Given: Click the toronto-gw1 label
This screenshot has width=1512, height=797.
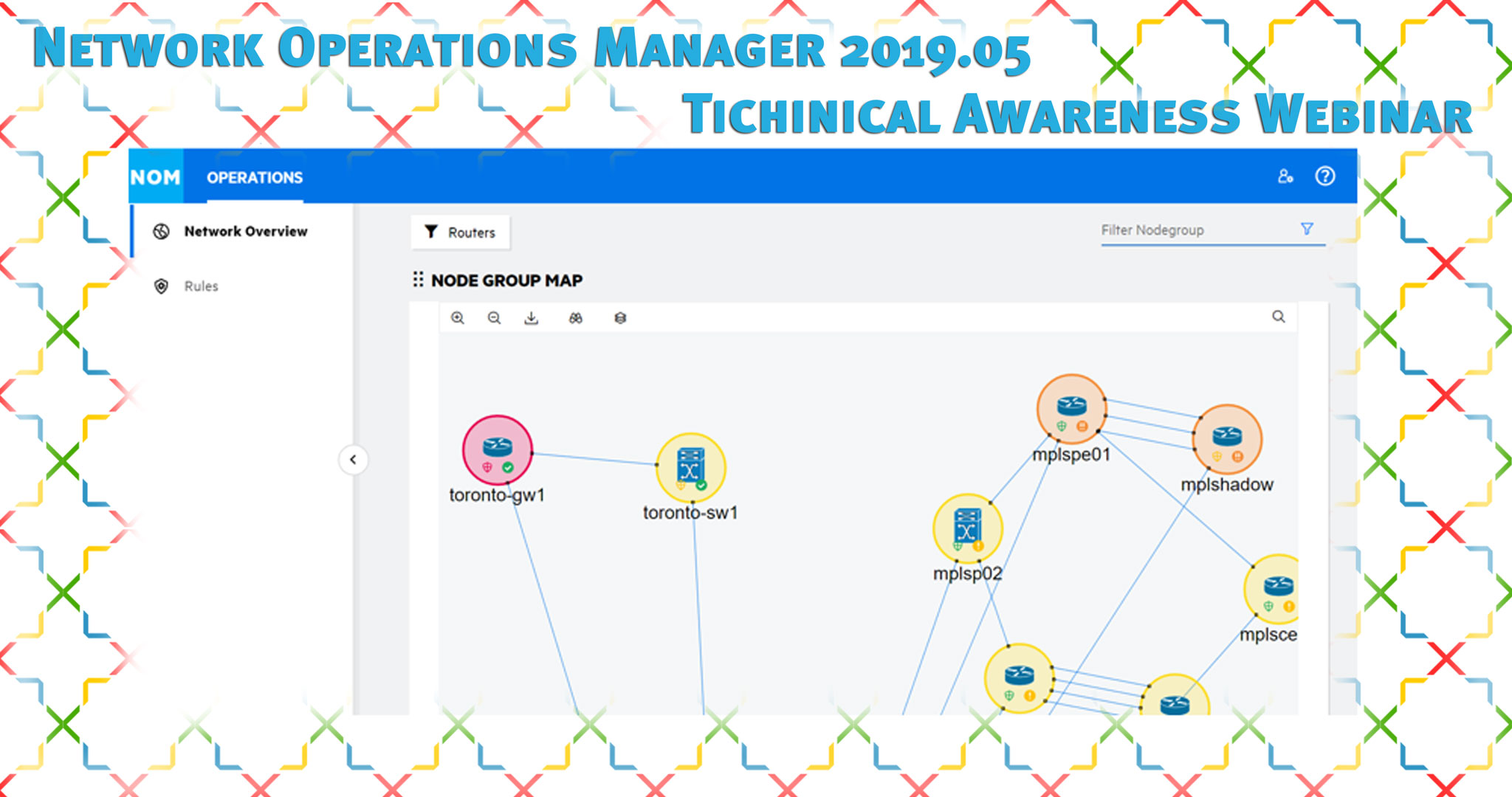Looking at the screenshot, I should [497, 495].
